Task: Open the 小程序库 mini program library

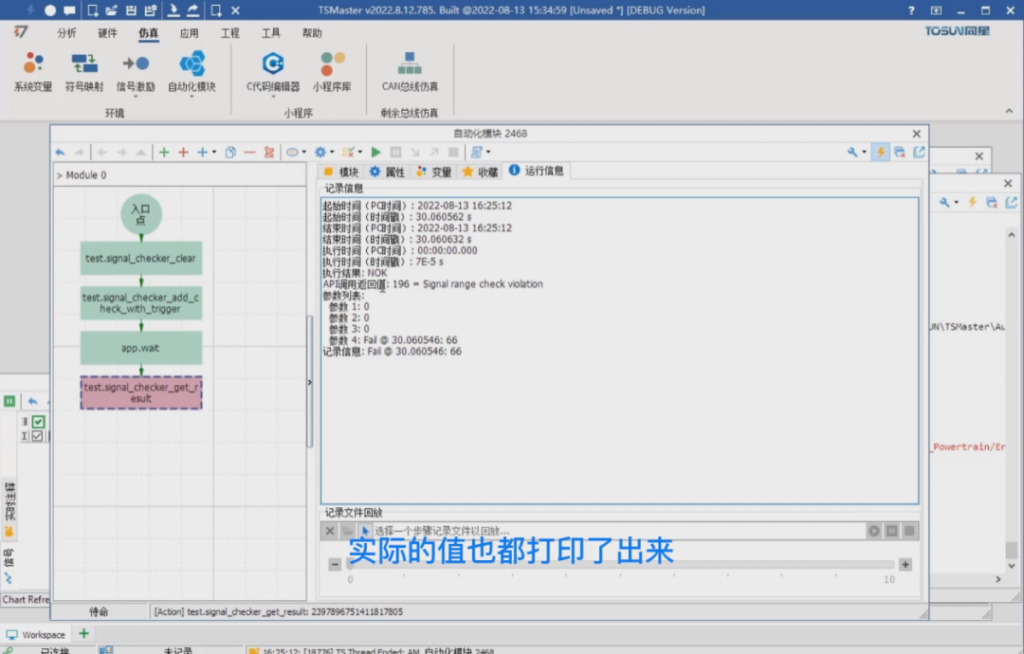Action: (332, 72)
